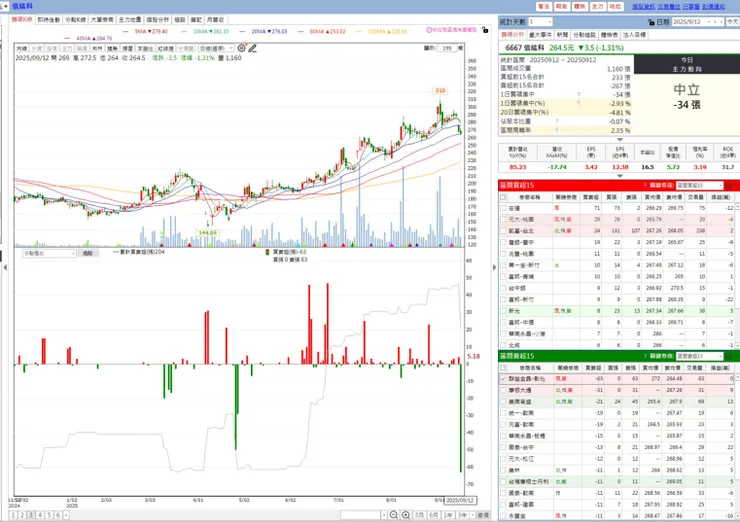
Task: Click the 顯示 195 bar count field
Action: coord(447,48)
